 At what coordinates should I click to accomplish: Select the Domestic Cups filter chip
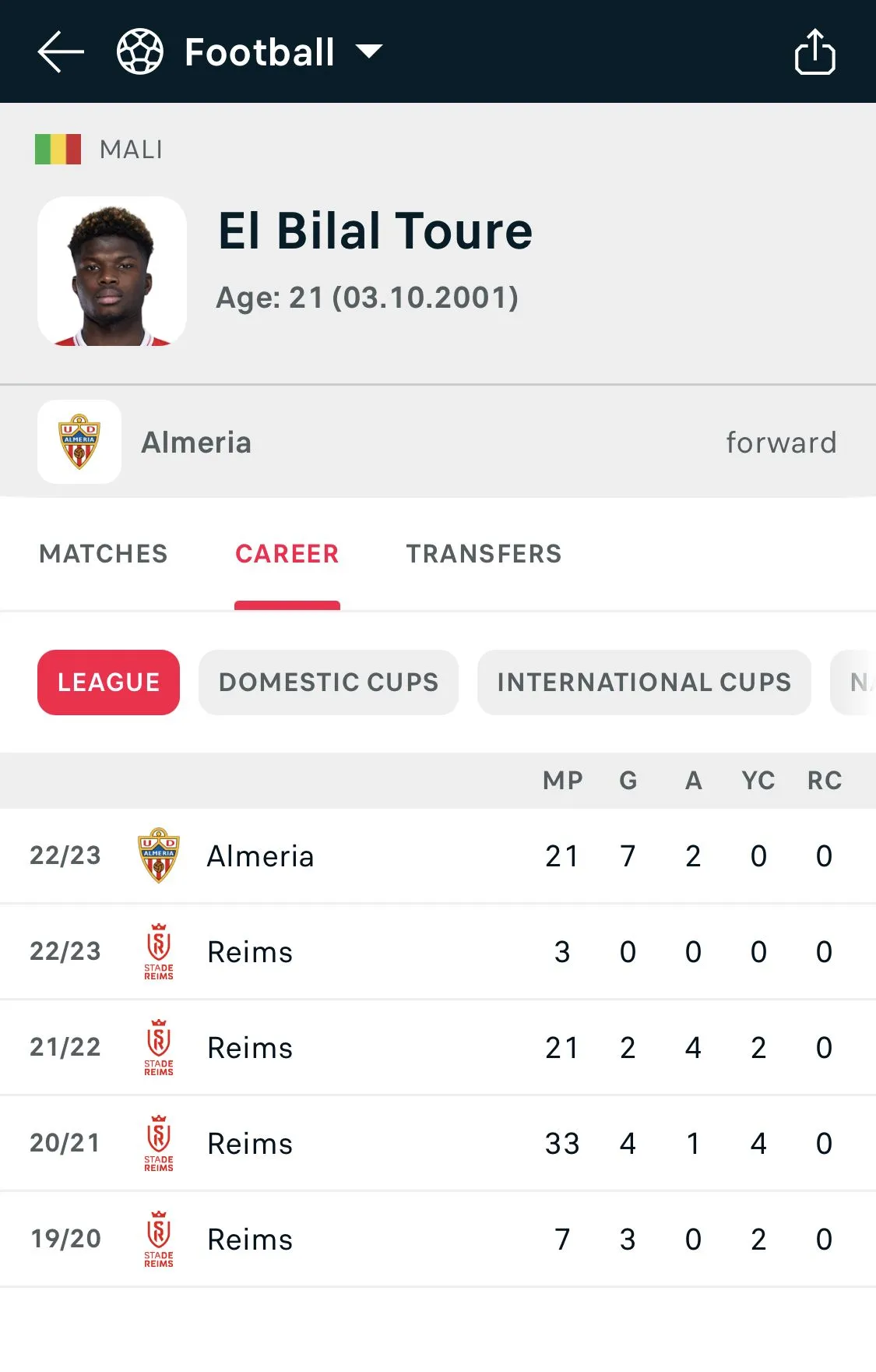click(x=329, y=682)
